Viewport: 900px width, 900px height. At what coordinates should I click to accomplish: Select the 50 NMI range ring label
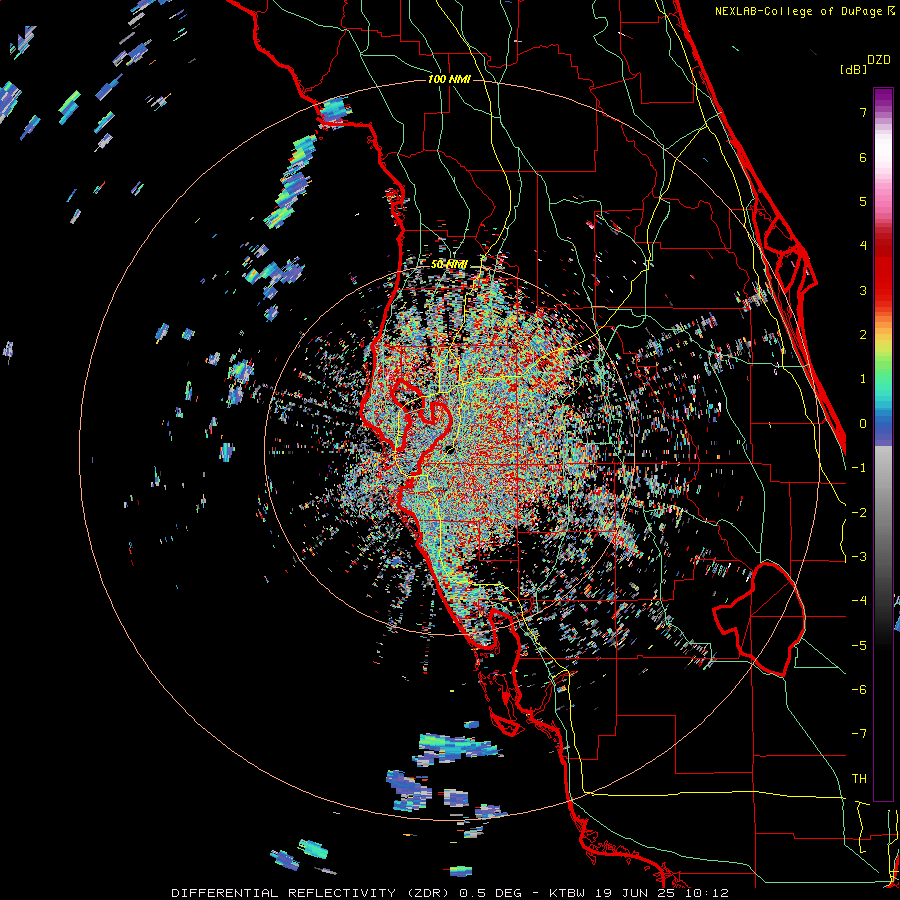(x=449, y=265)
